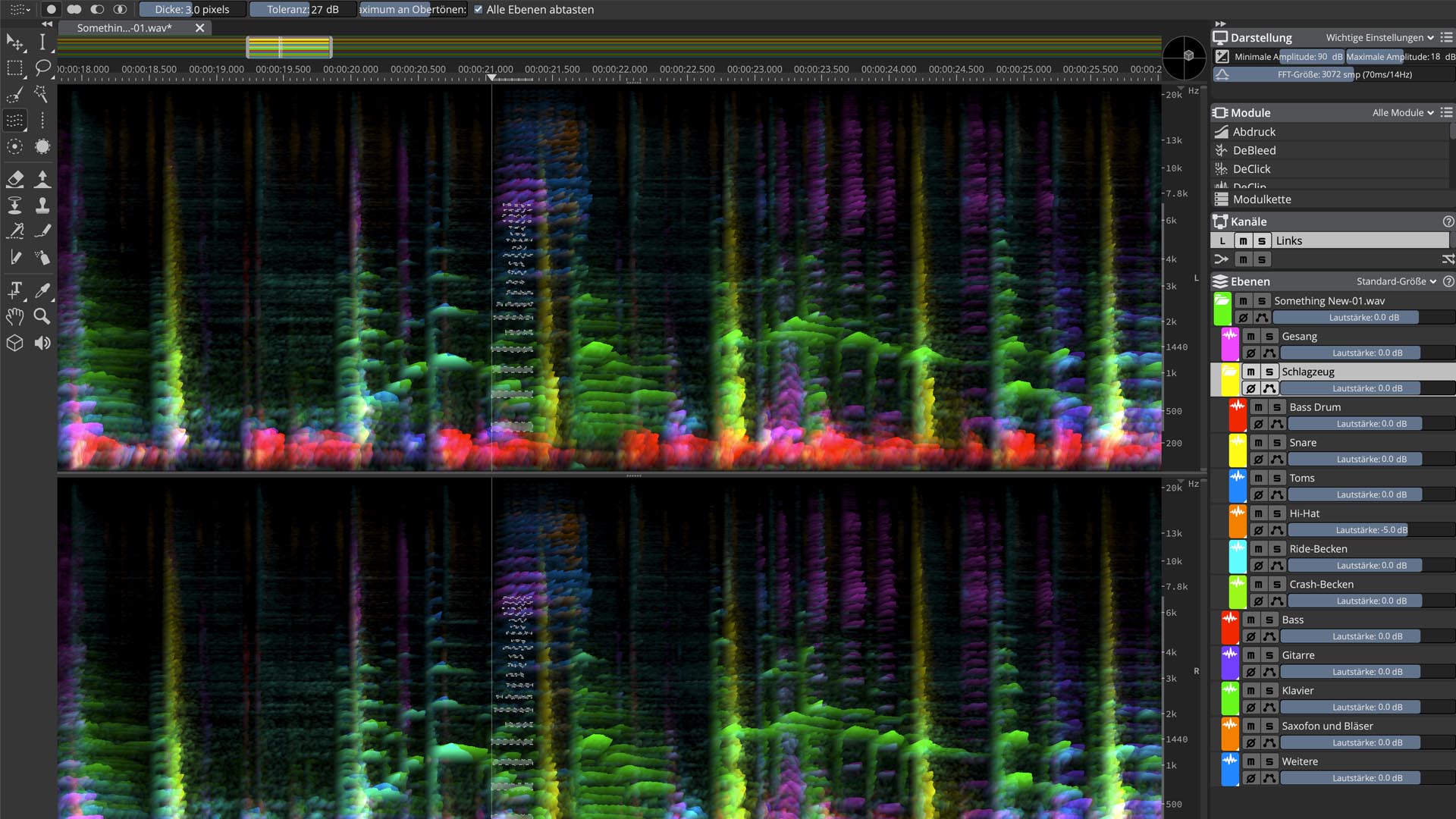Select the pencil drawing tool

(x=15, y=257)
